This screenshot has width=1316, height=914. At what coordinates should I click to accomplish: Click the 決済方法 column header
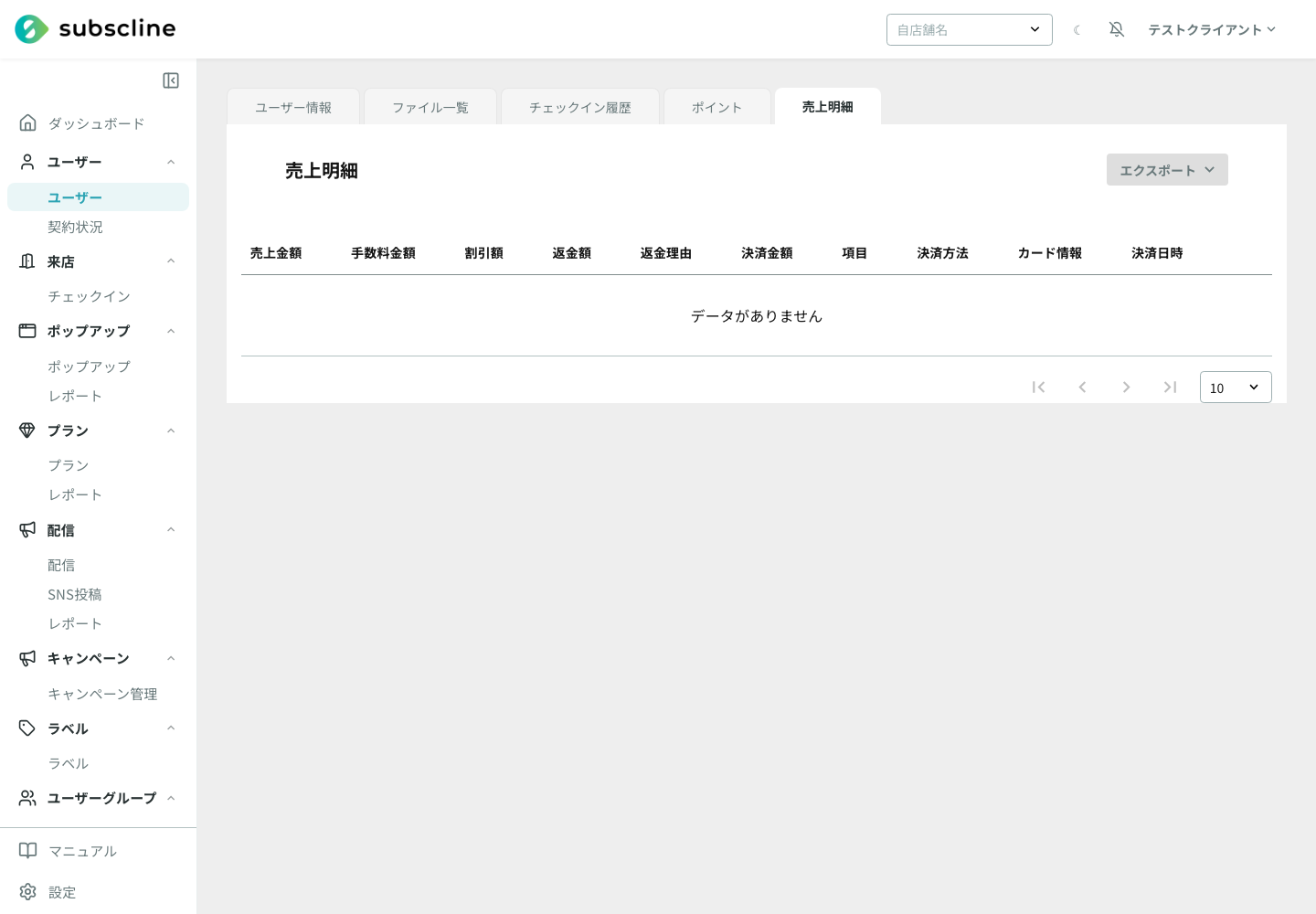943,253
